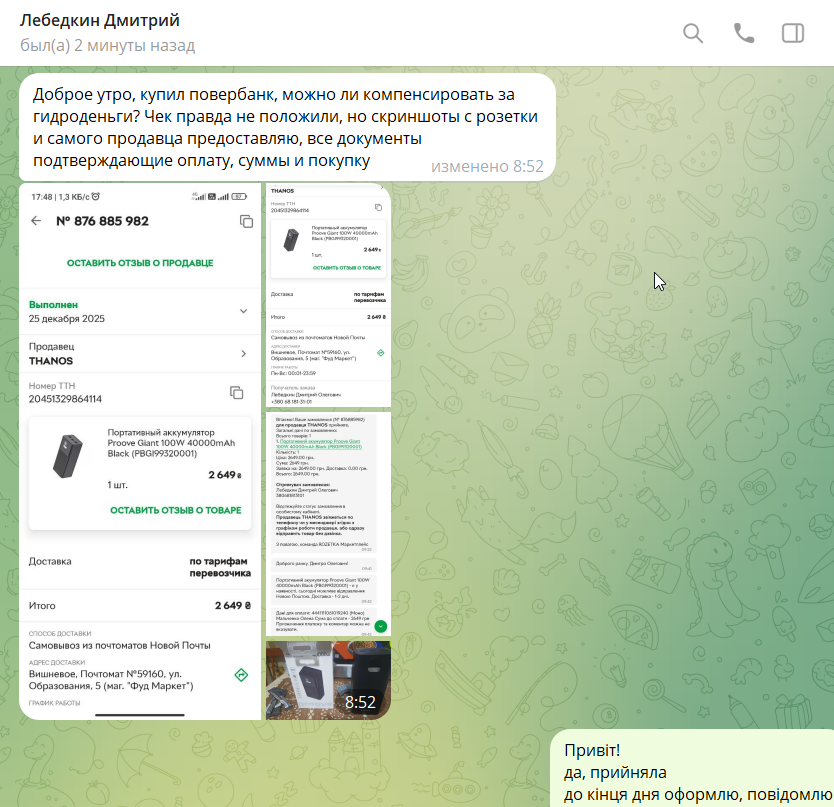834x807 pixels.
Task: Click the green map direction icon by Почтомат address
Action: (241, 675)
